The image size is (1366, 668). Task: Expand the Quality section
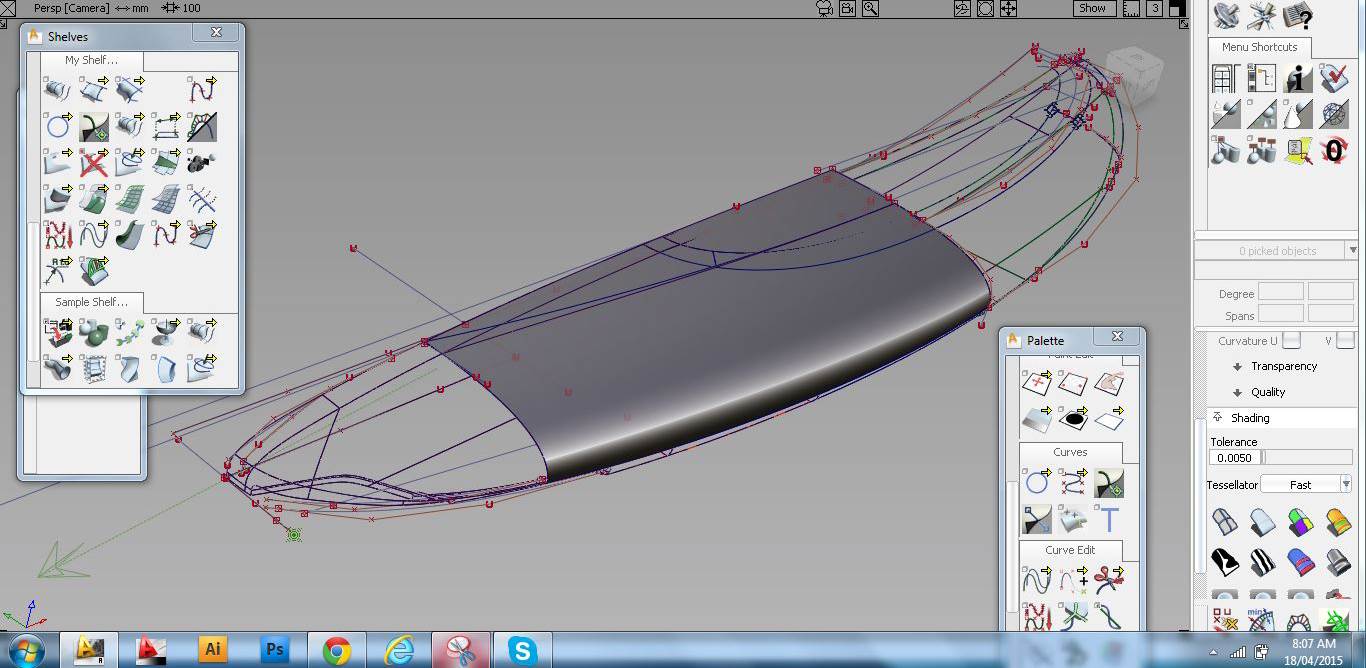[x=1267, y=392]
